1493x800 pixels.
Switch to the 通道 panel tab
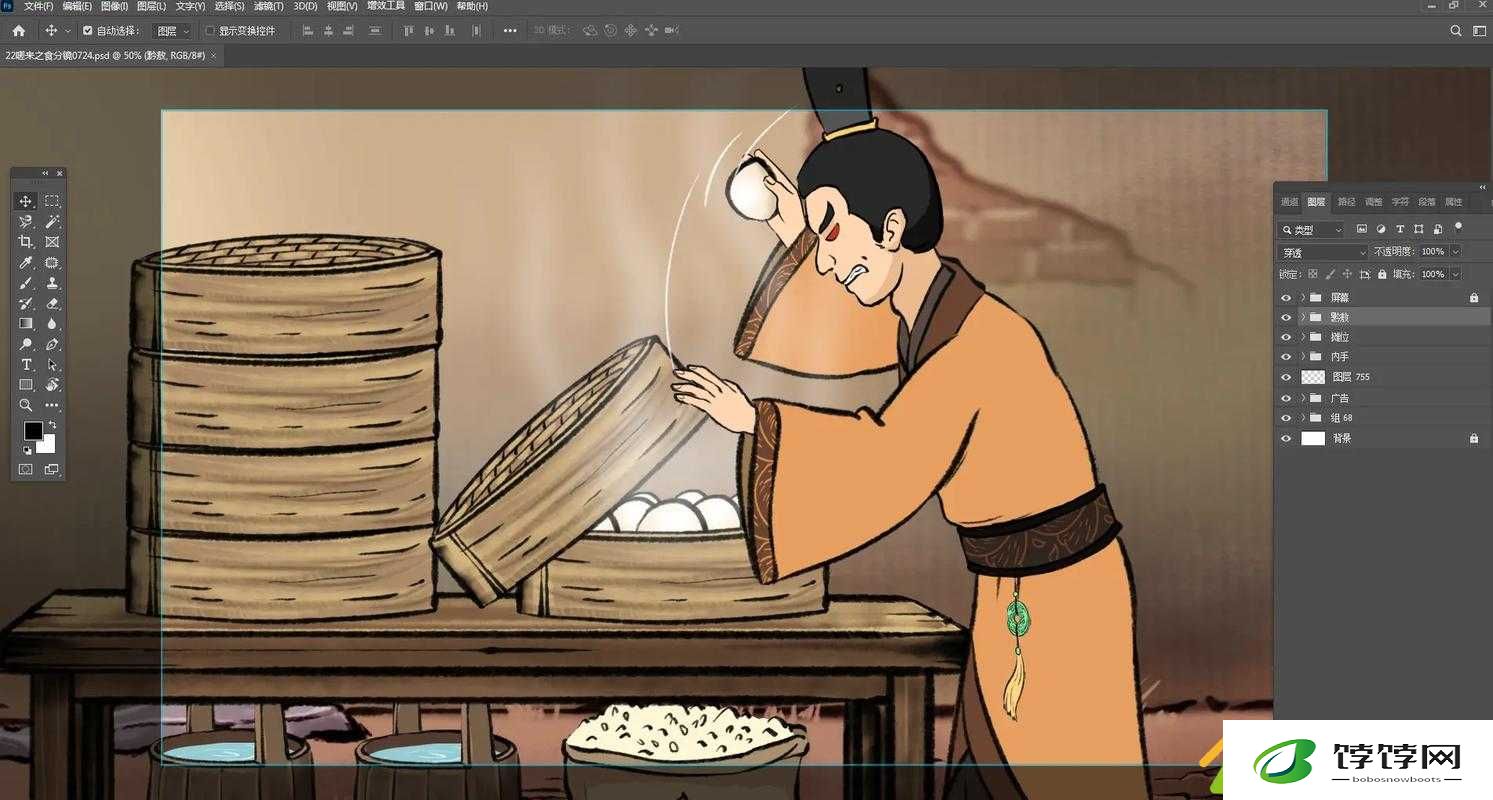coord(1289,202)
